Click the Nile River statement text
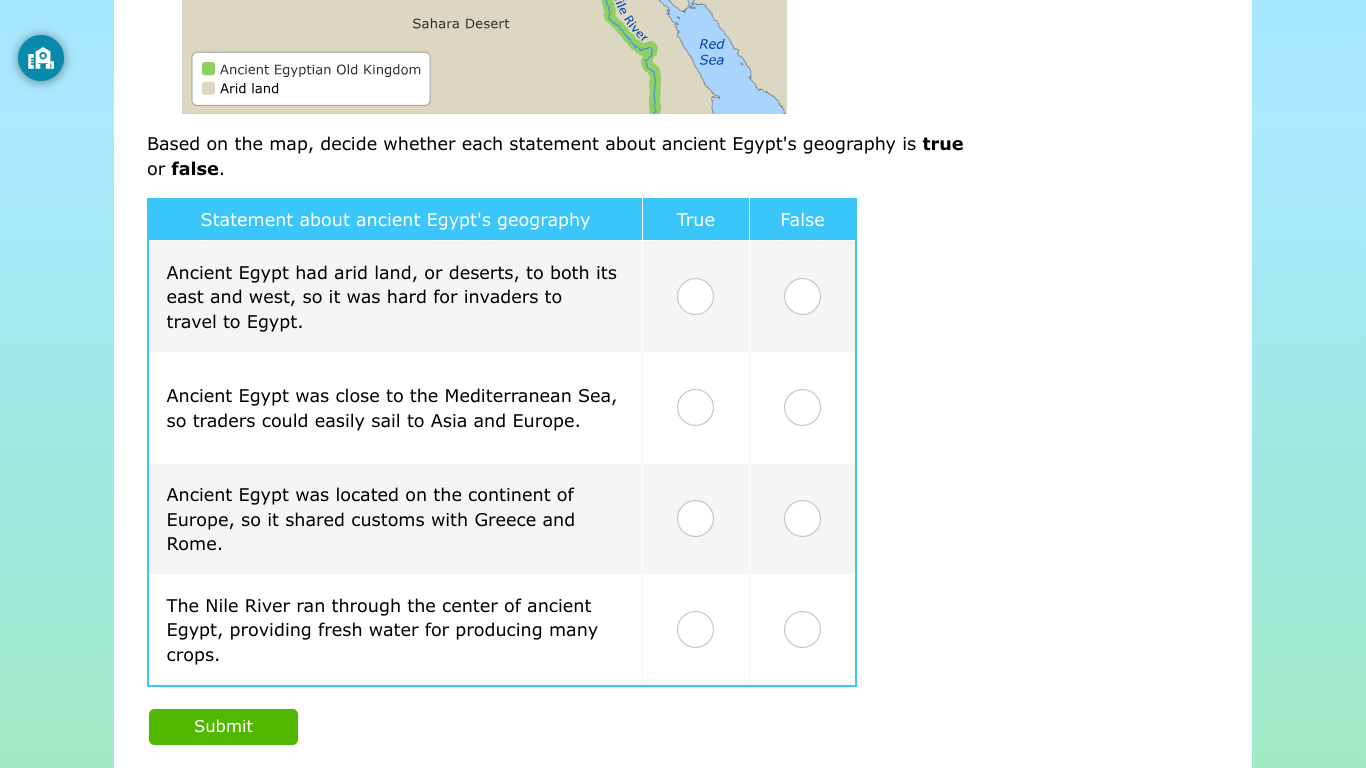The height and width of the screenshot is (768, 1366). click(x=382, y=629)
